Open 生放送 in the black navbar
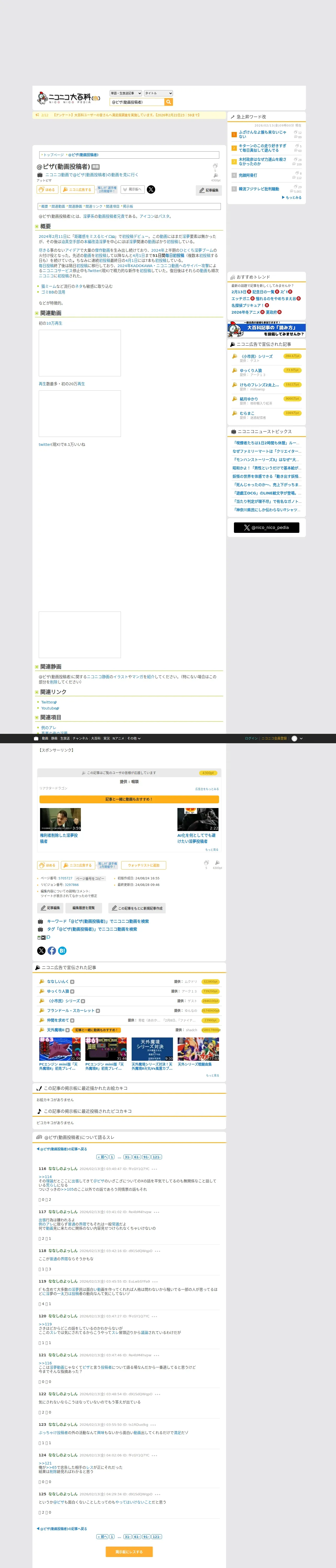 click(65, 738)
